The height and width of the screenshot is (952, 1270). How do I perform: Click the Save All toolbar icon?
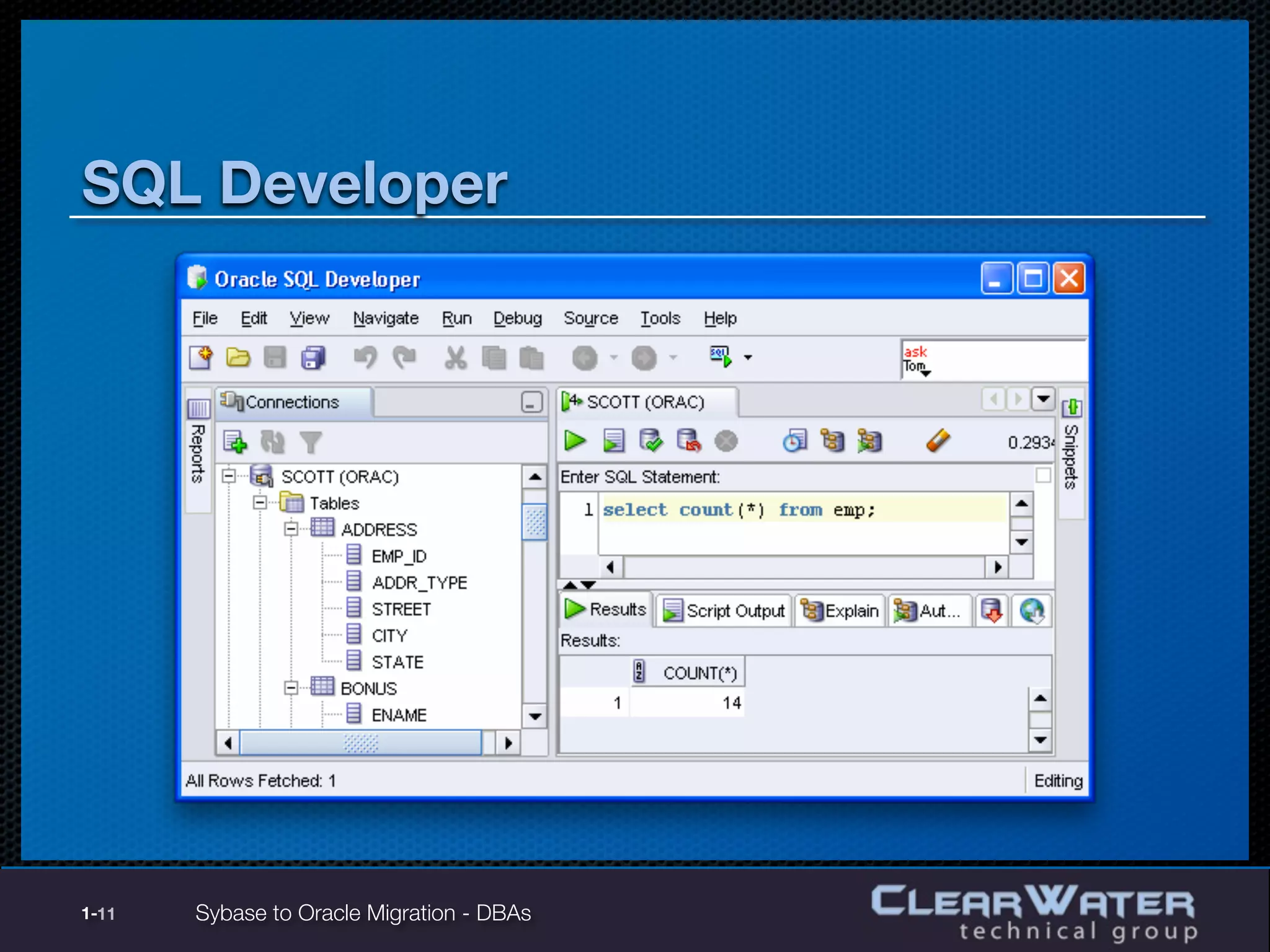313,358
